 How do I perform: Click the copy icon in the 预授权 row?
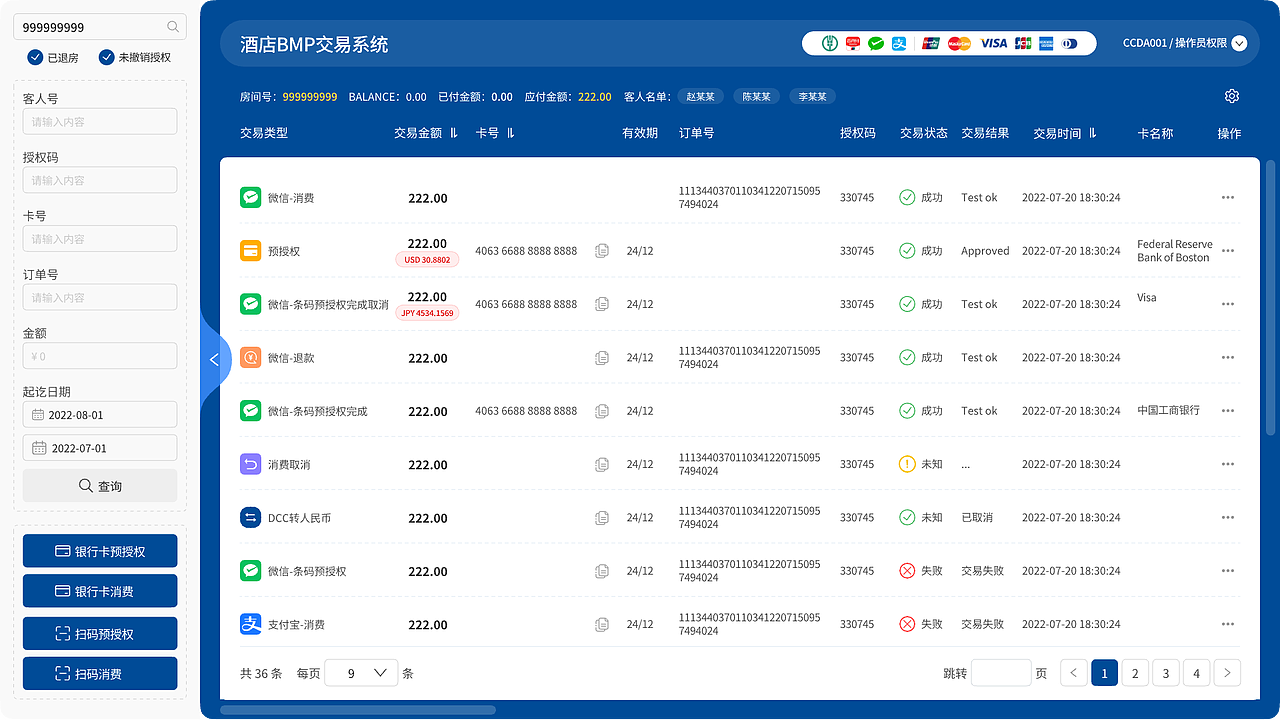click(x=601, y=251)
